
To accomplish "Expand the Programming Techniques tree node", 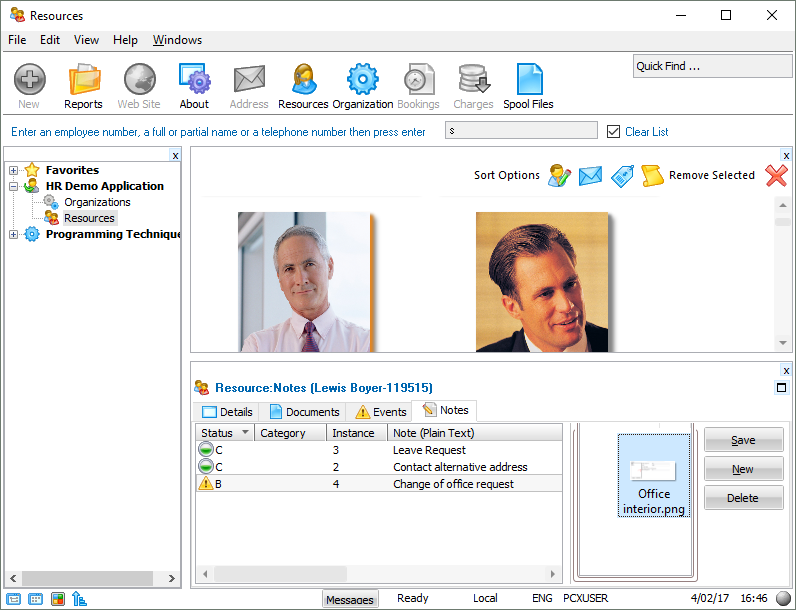I will [14, 234].
